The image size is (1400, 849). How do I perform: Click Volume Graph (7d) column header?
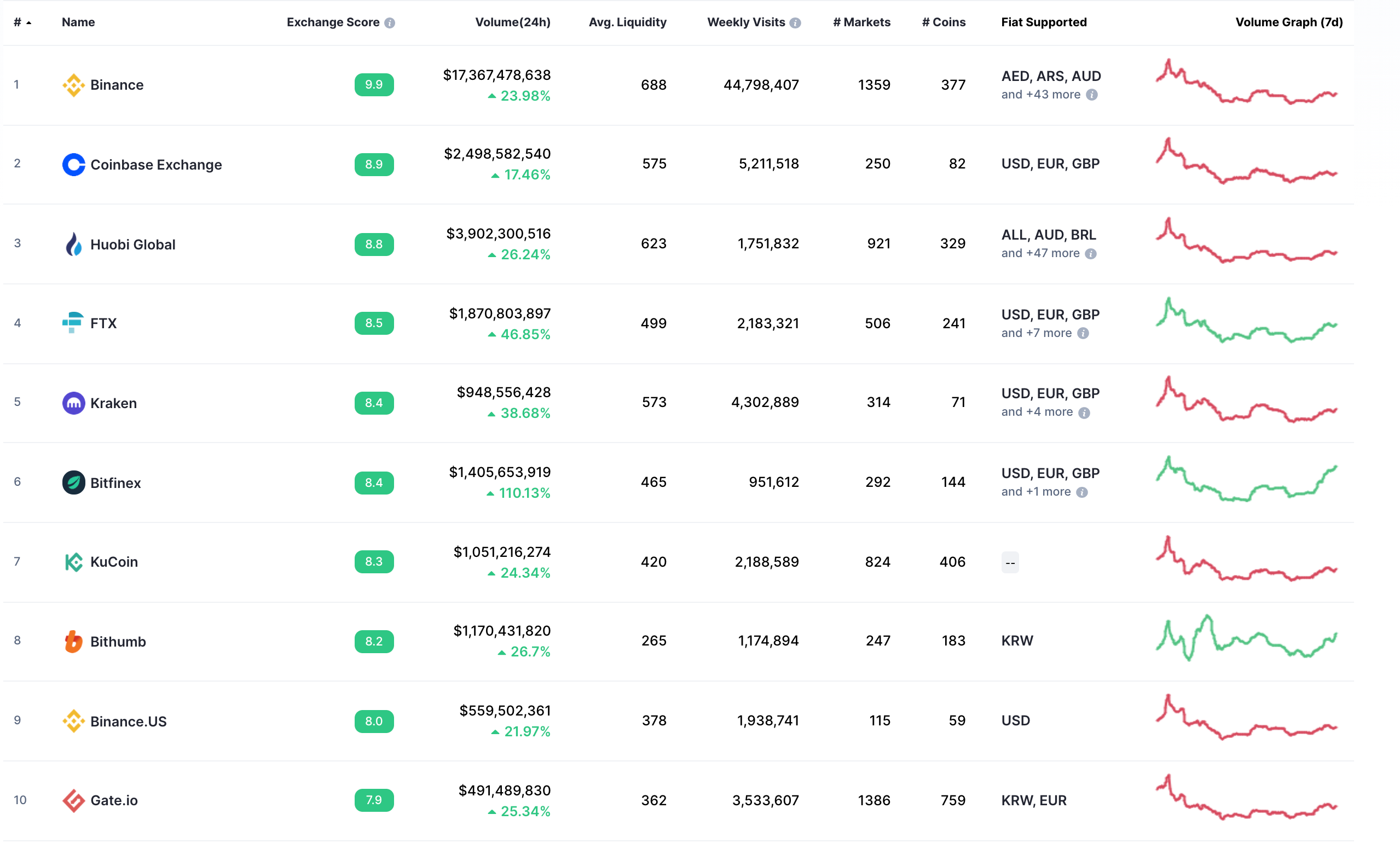coord(1289,22)
